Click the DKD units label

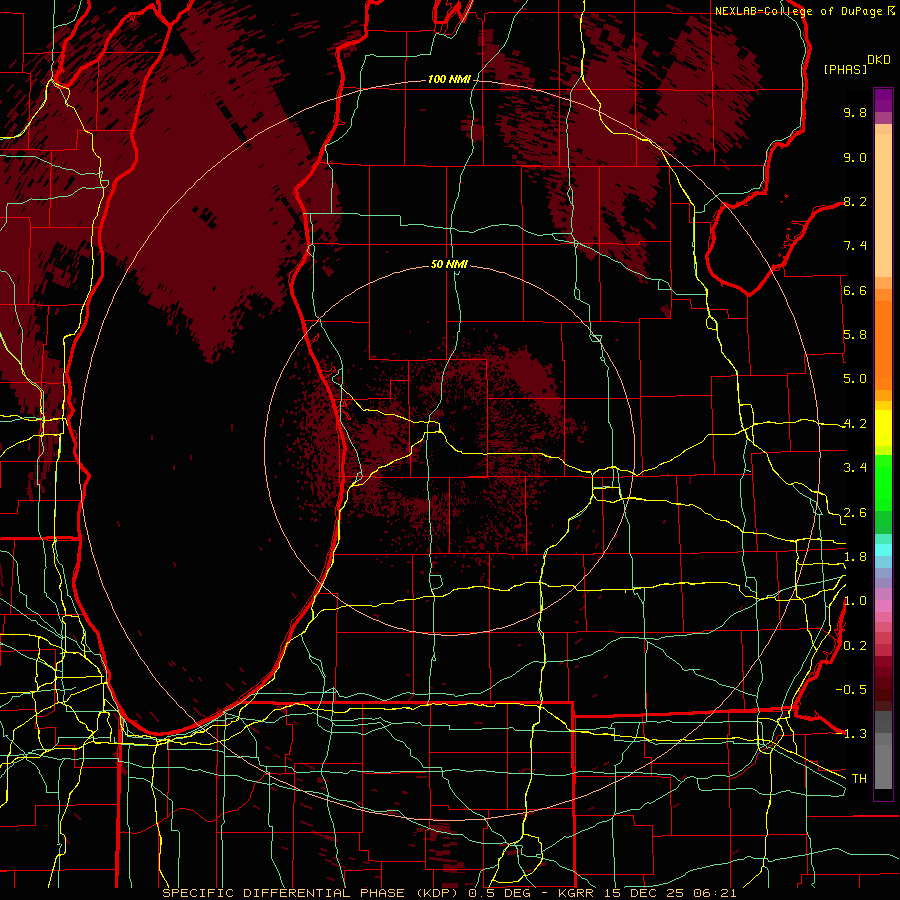[879, 60]
